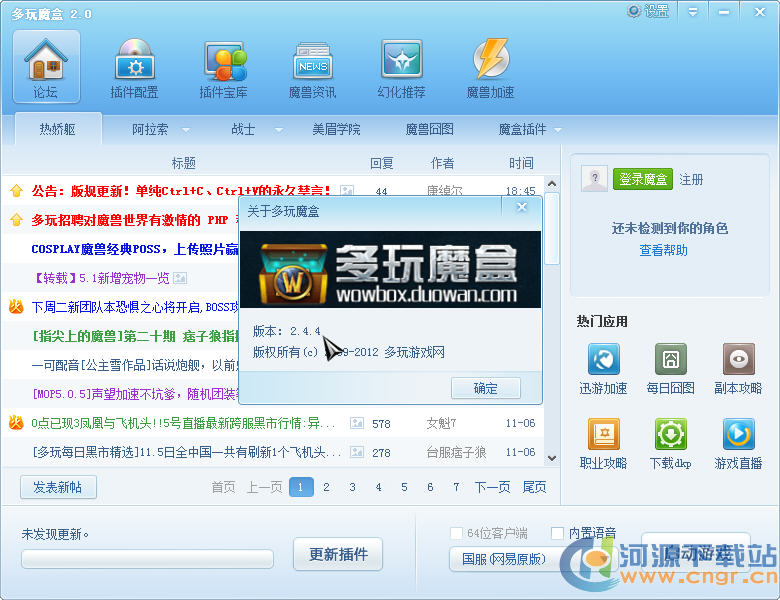This screenshot has width=780, height=600.
Task: Go to page 7 of forum
Action: (456, 487)
